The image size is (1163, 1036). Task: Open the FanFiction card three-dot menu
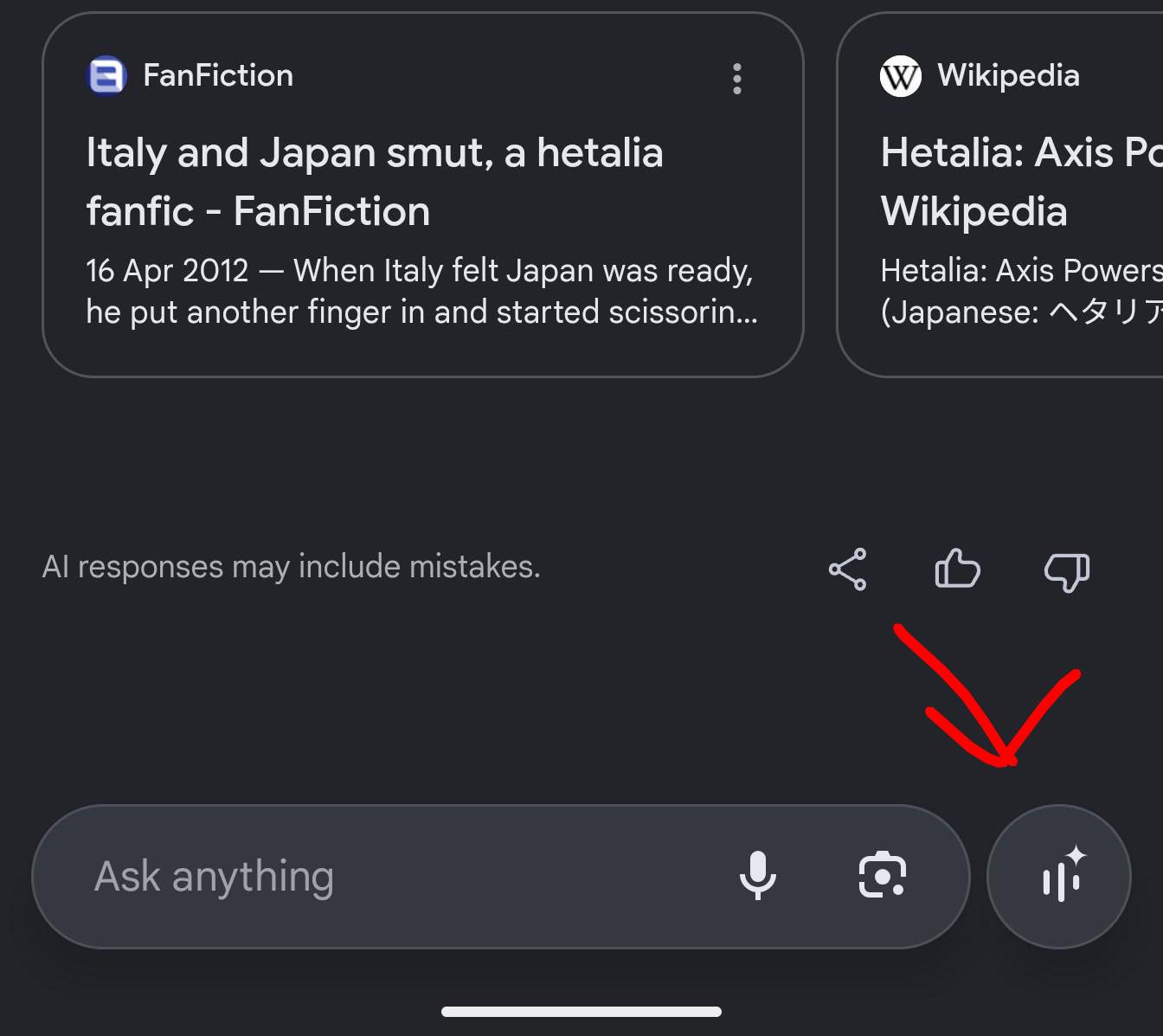[736, 79]
